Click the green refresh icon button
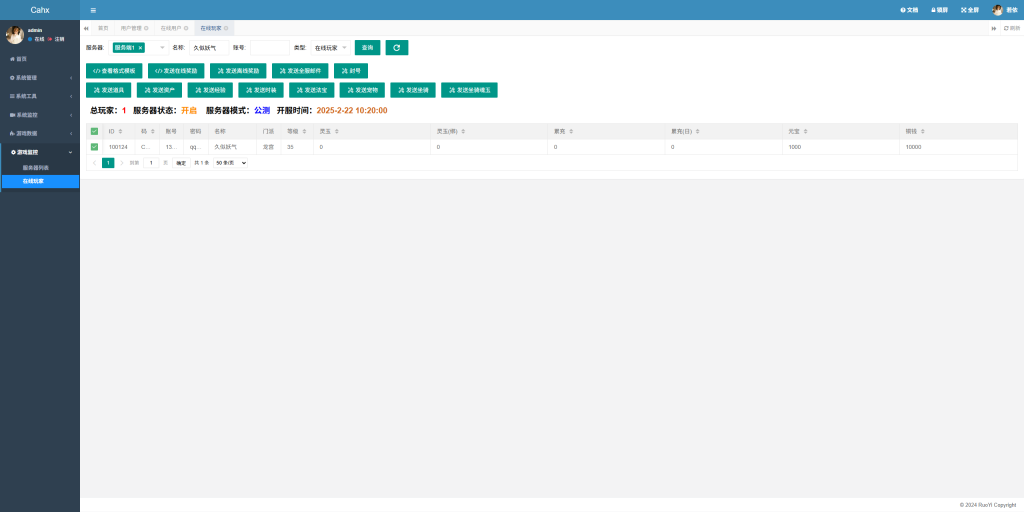The height and width of the screenshot is (512, 1024). pos(397,47)
